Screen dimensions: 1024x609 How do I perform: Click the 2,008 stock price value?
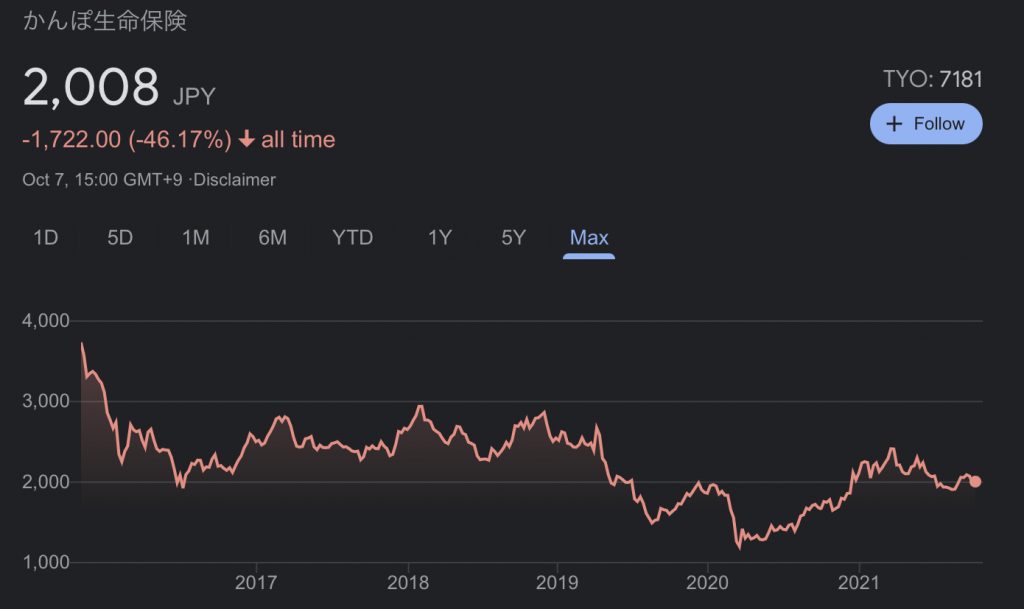91,89
